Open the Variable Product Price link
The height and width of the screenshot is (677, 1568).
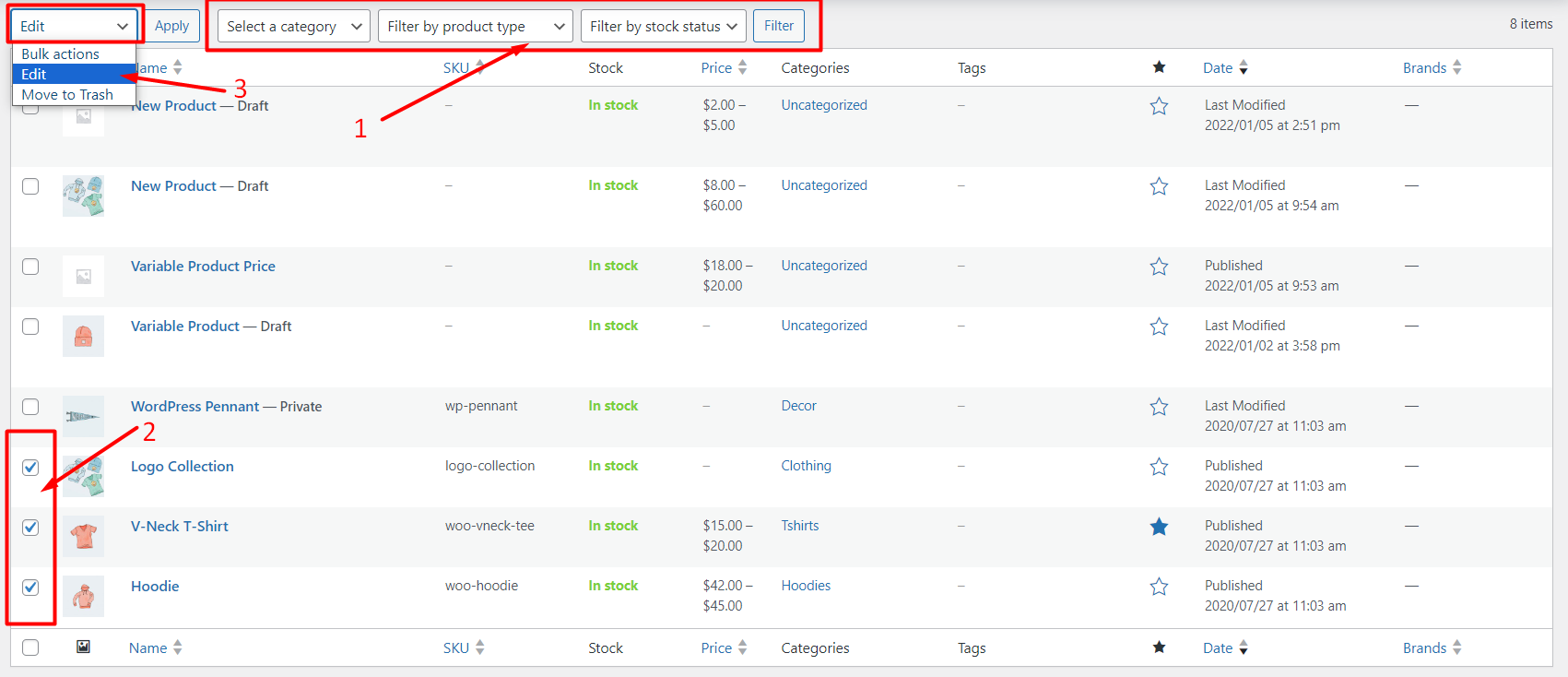coord(203,266)
